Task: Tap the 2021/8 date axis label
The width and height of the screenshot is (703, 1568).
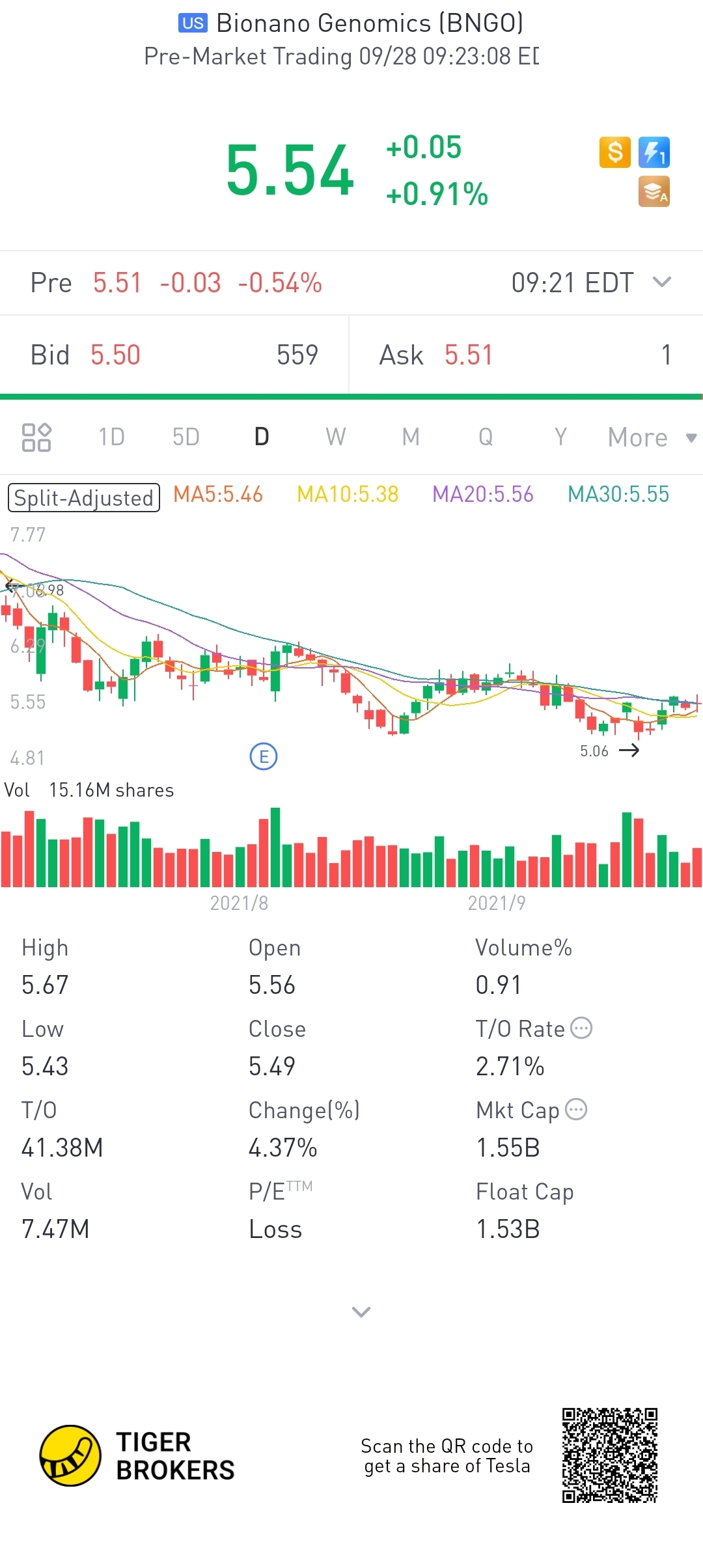Action: click(x=239, y=903)
